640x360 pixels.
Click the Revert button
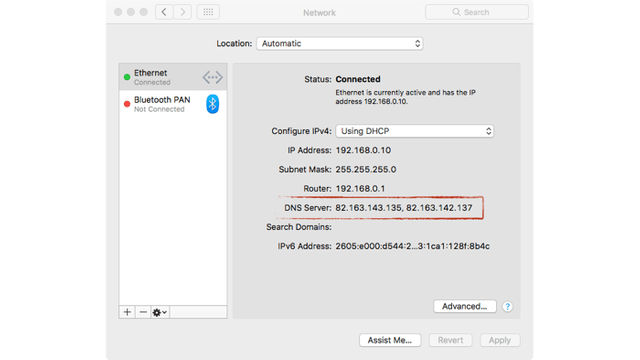(451, 340)
